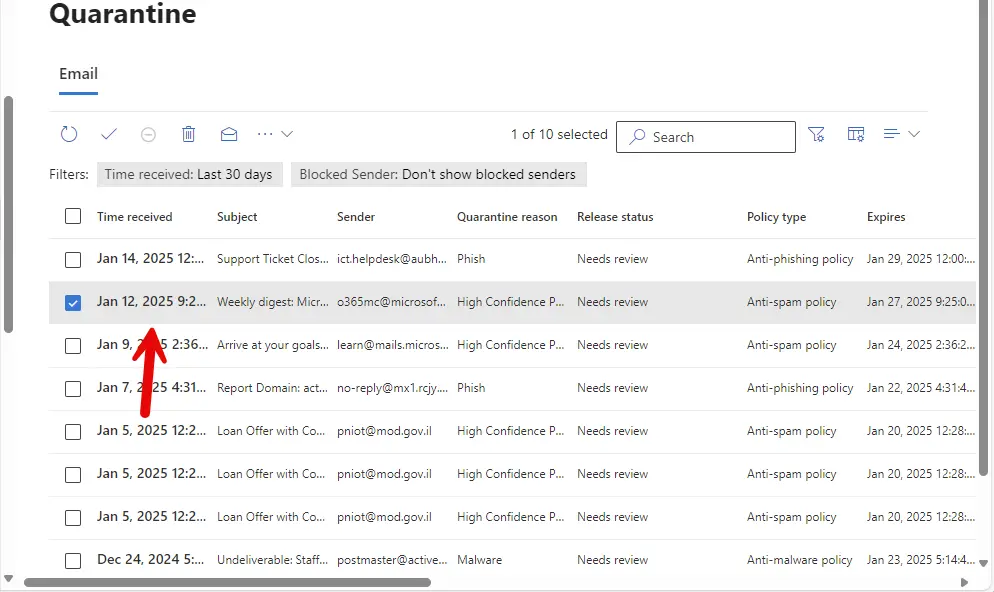Click the Refresh icon in the toolbar

[x=69, y=134]
